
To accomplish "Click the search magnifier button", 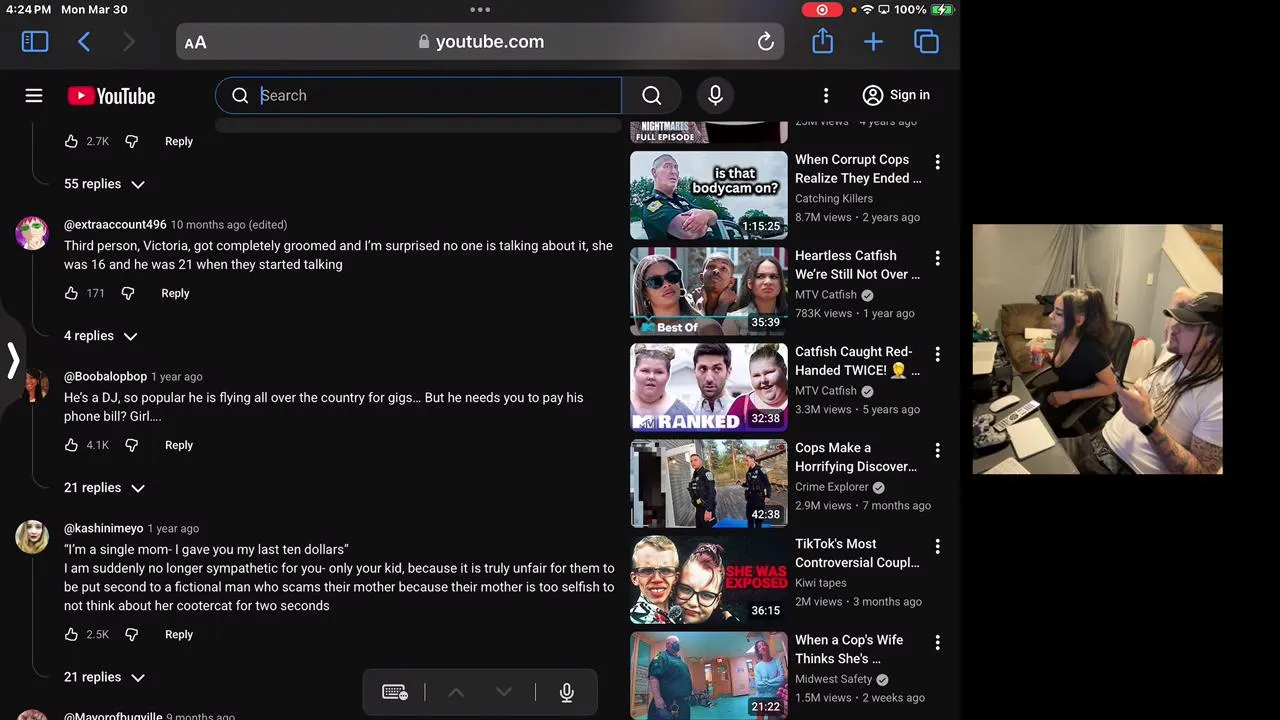I will click(652, 95).
